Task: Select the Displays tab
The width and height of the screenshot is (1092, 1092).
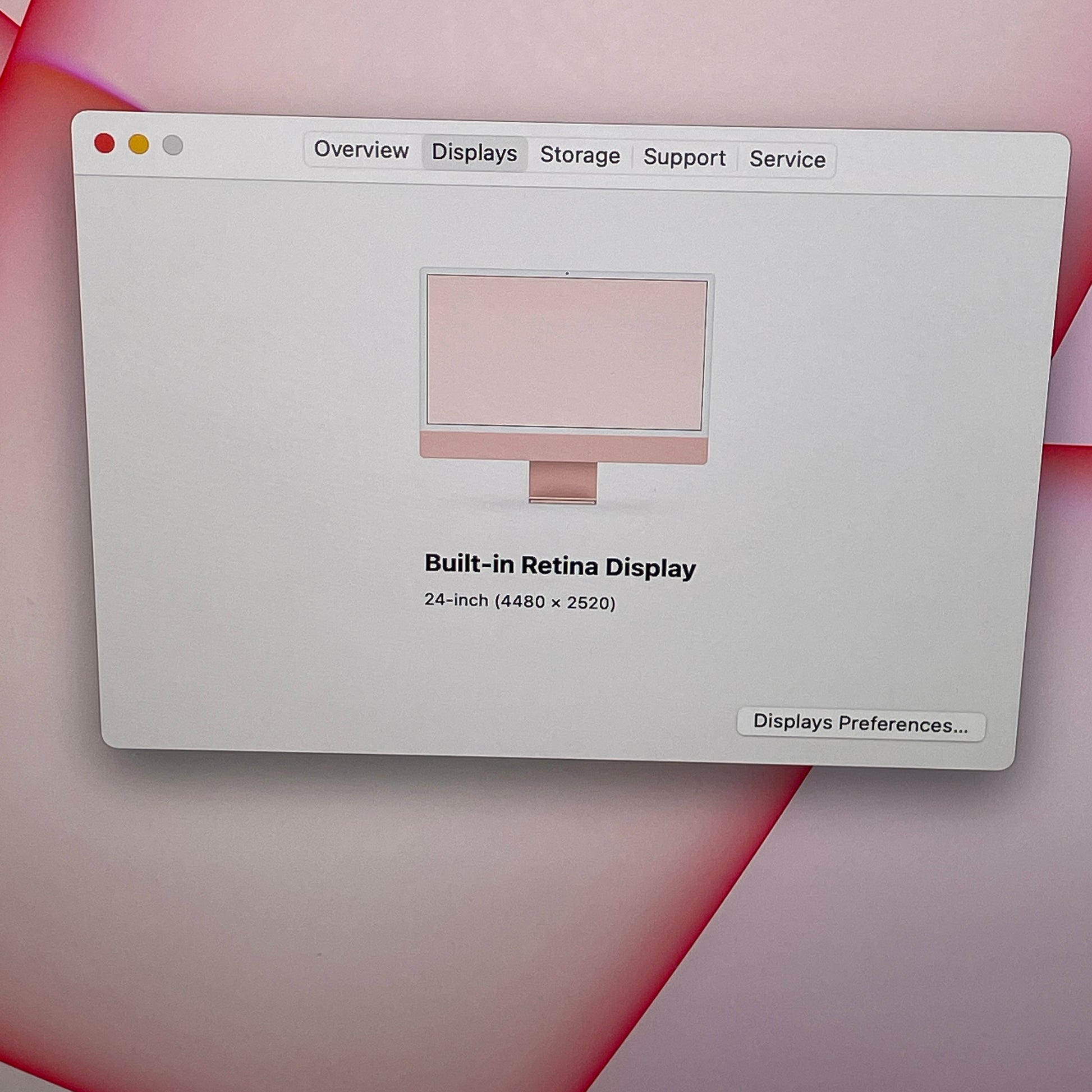Action: tap(474, 153)
